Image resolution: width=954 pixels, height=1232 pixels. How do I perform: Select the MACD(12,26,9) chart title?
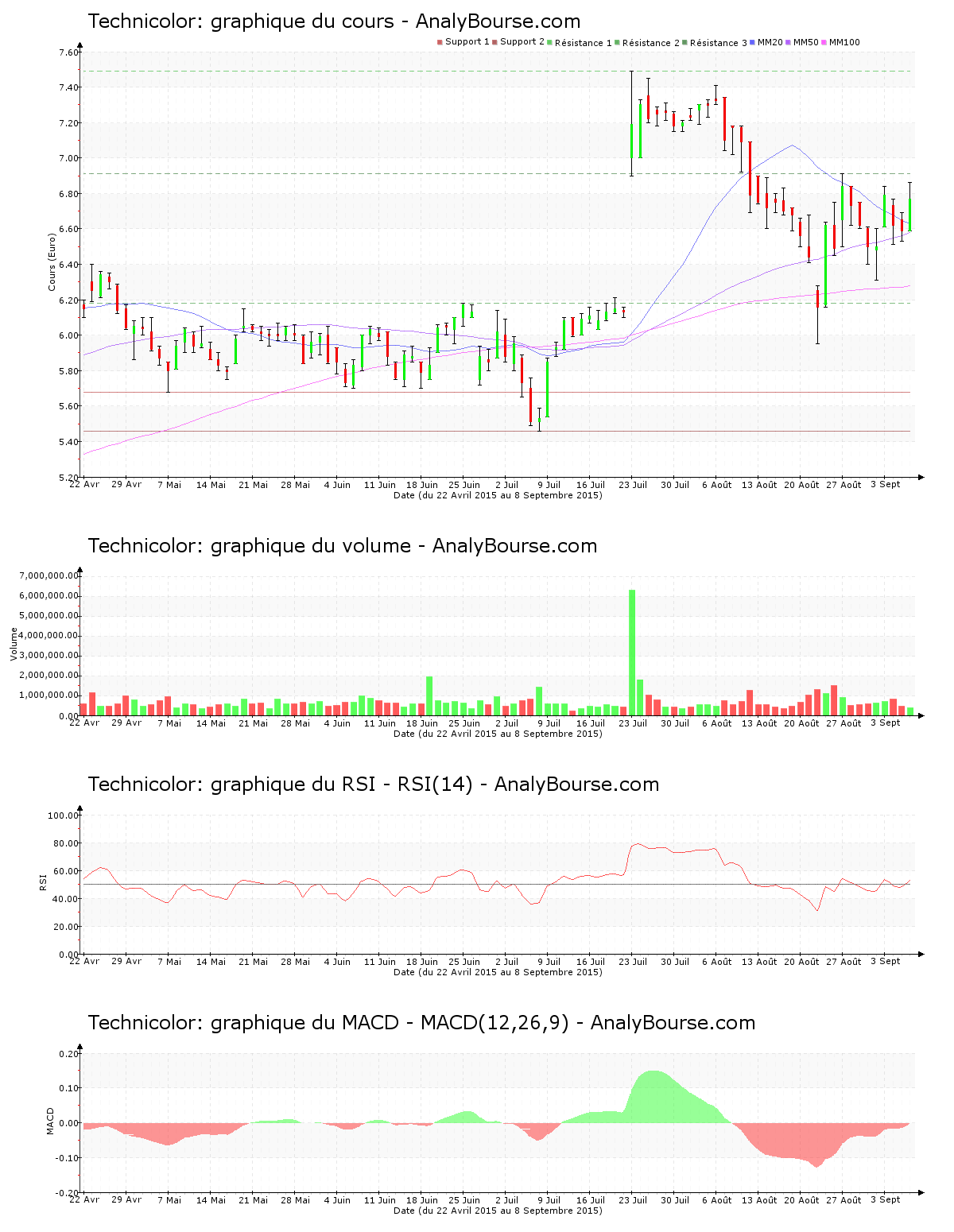[x=421, y=1023]
